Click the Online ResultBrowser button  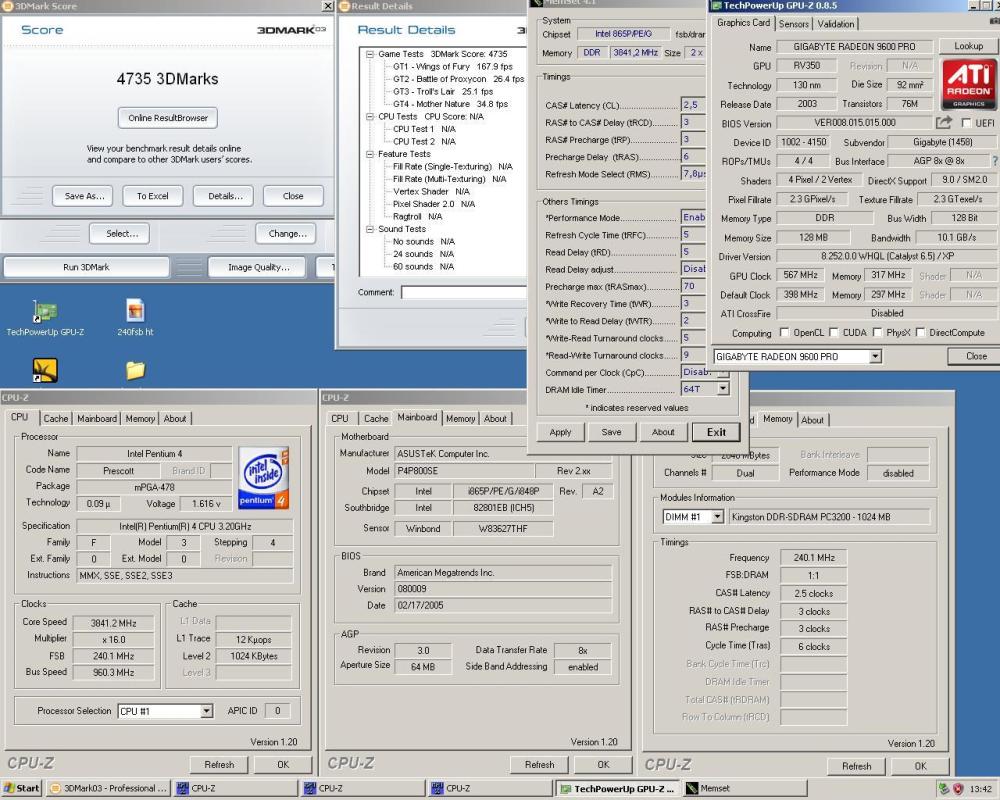click(168, 118)
